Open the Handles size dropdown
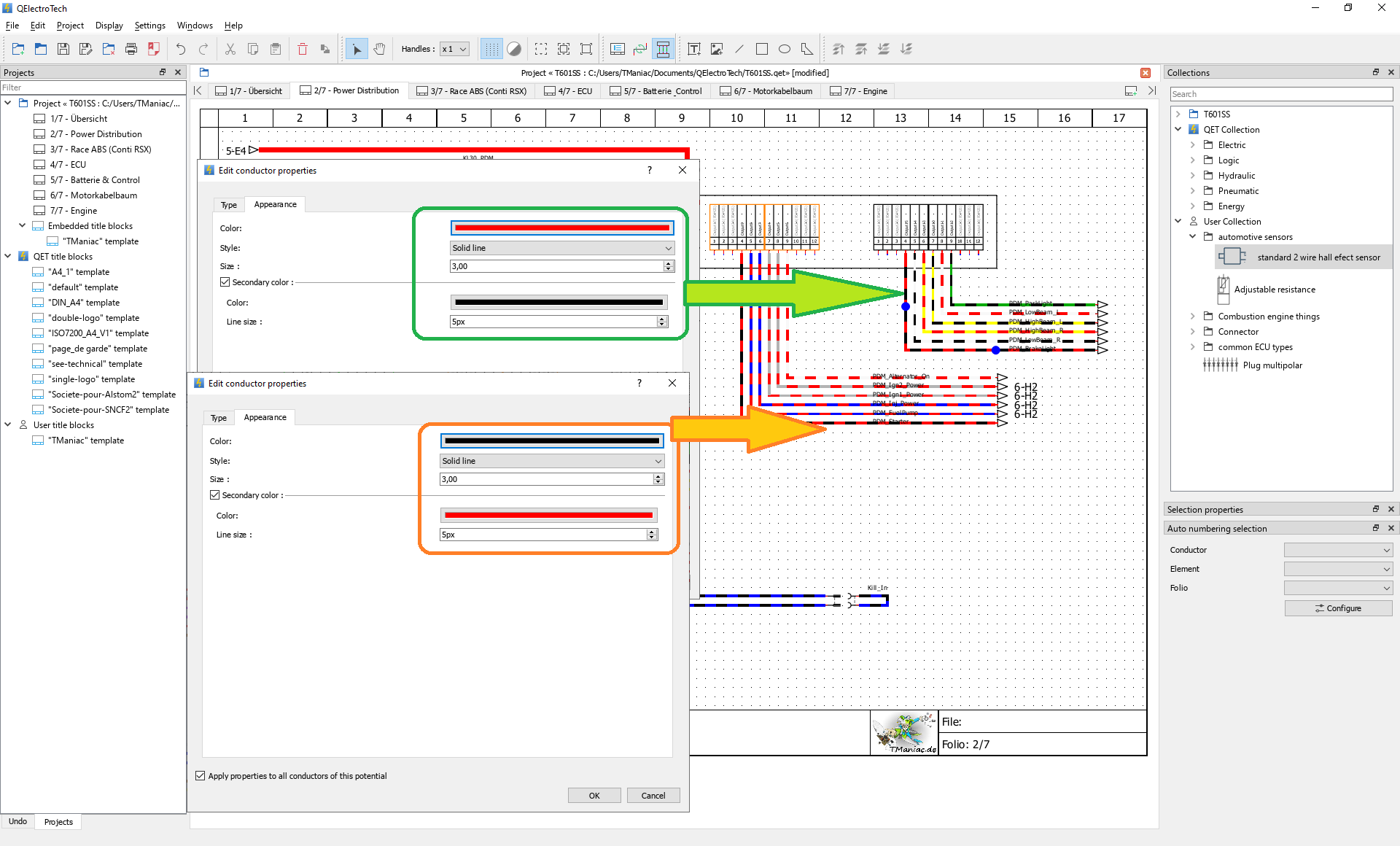 point(454,49)
